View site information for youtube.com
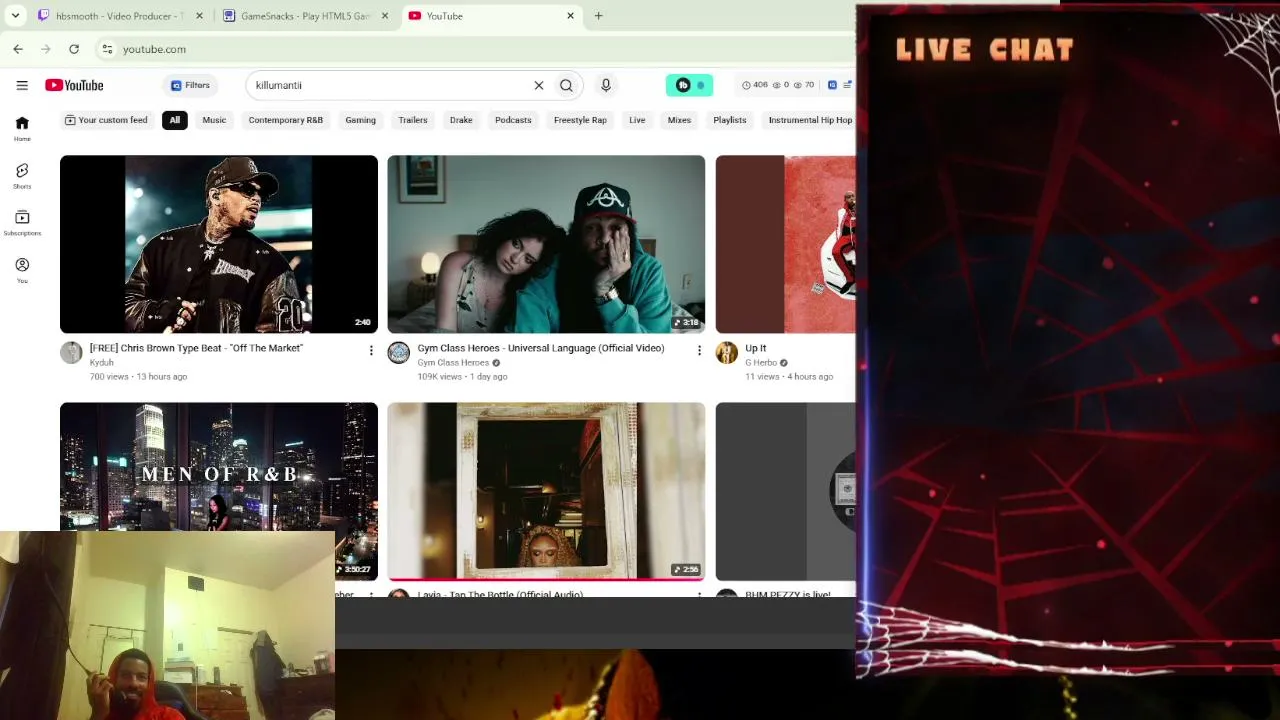This screenshot has width=1280, height=720. [x=107, y=49]
